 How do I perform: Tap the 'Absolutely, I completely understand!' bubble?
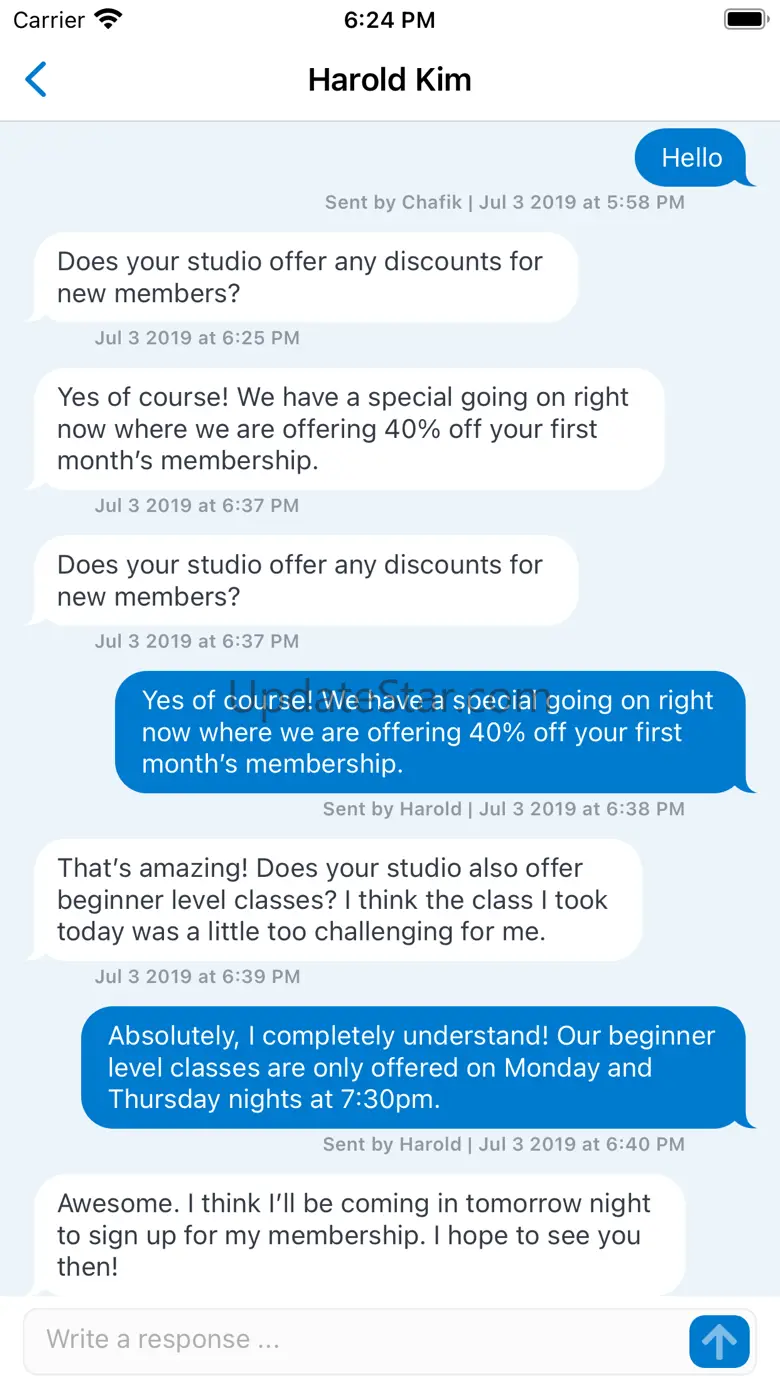[x=413, y=1067]
